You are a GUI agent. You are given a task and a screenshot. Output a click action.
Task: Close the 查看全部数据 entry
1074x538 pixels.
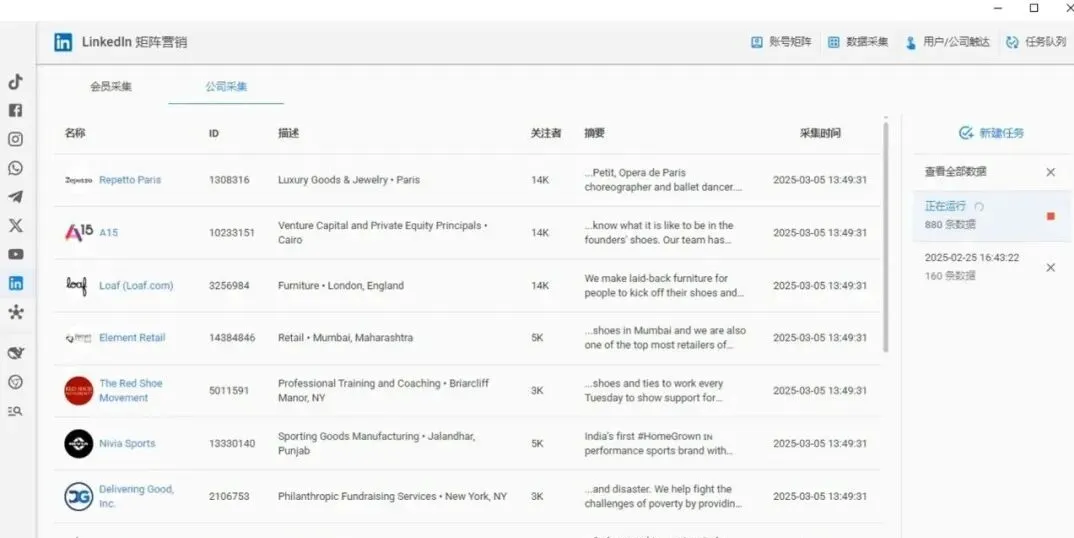(1051, 172)
